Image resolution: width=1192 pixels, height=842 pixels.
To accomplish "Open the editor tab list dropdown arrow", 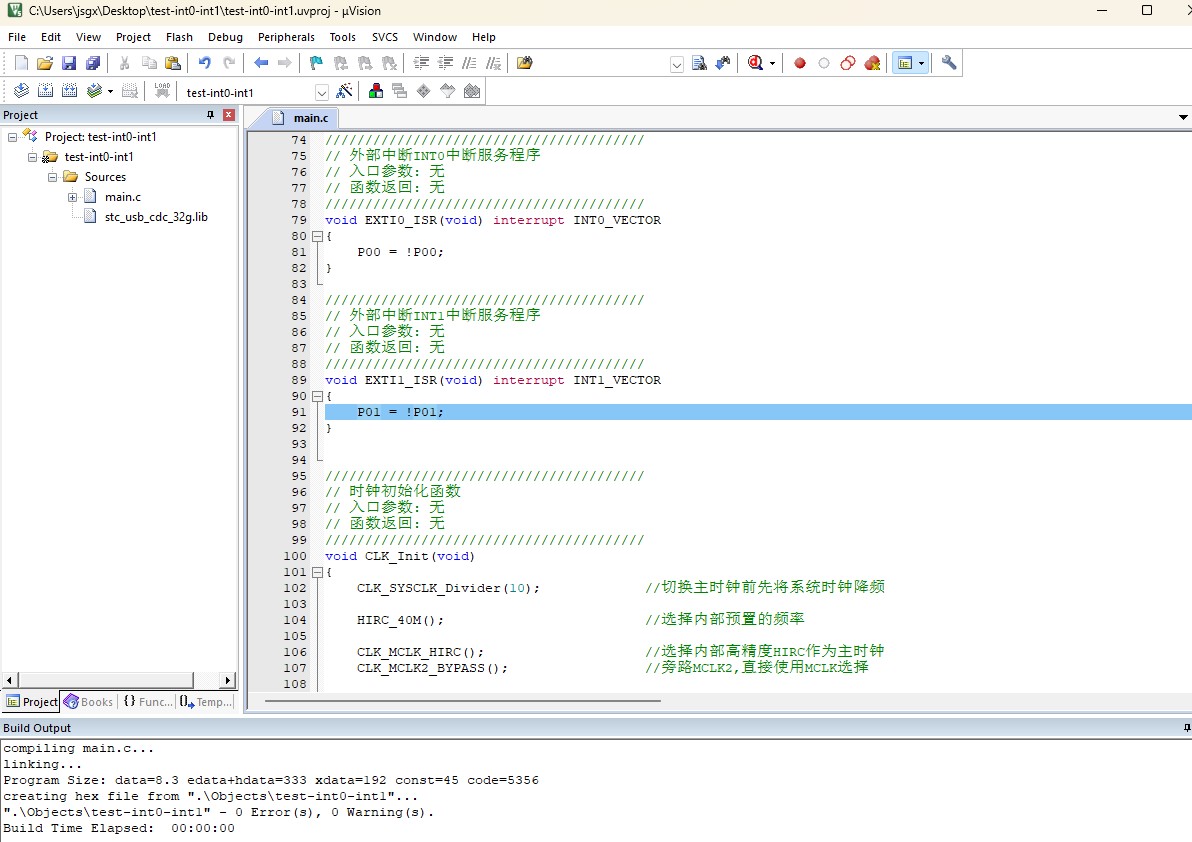I will tap(1183, 117).
